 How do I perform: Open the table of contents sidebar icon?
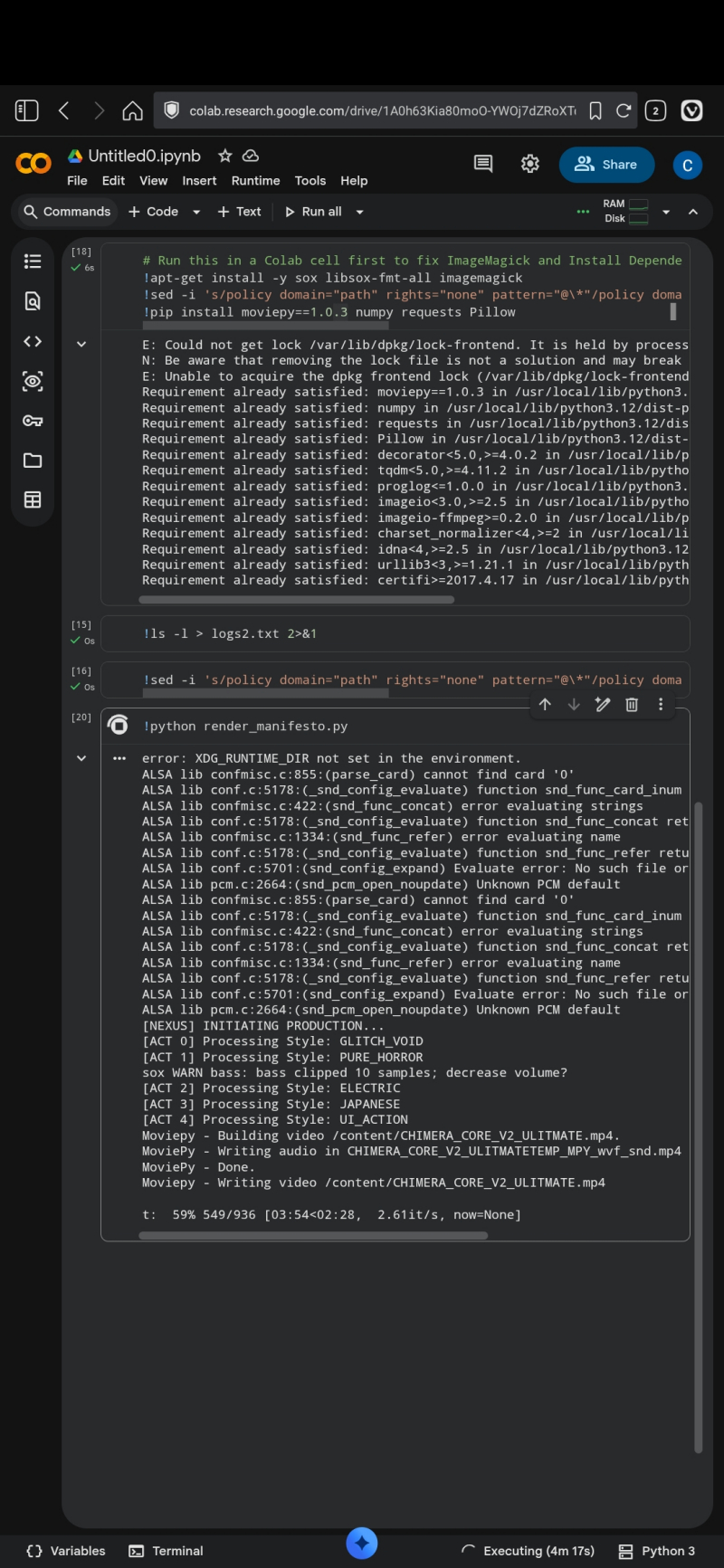pos(33,261)
